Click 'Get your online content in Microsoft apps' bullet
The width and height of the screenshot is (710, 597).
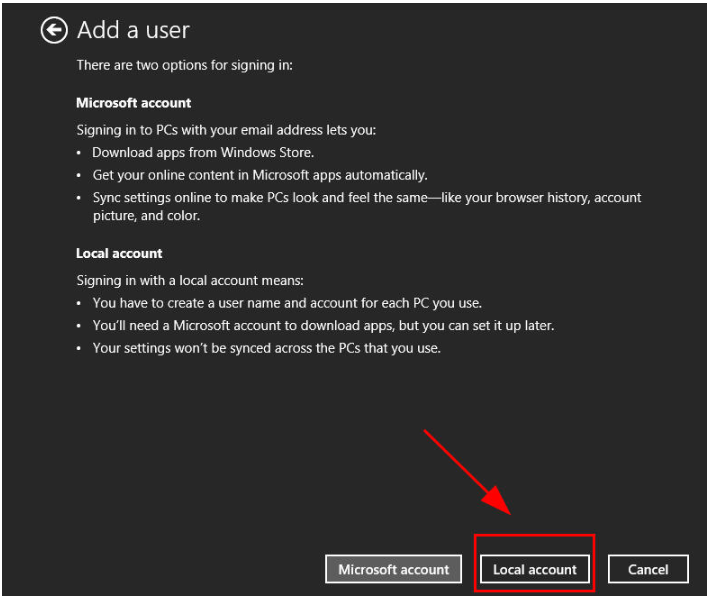pos(260,175)
